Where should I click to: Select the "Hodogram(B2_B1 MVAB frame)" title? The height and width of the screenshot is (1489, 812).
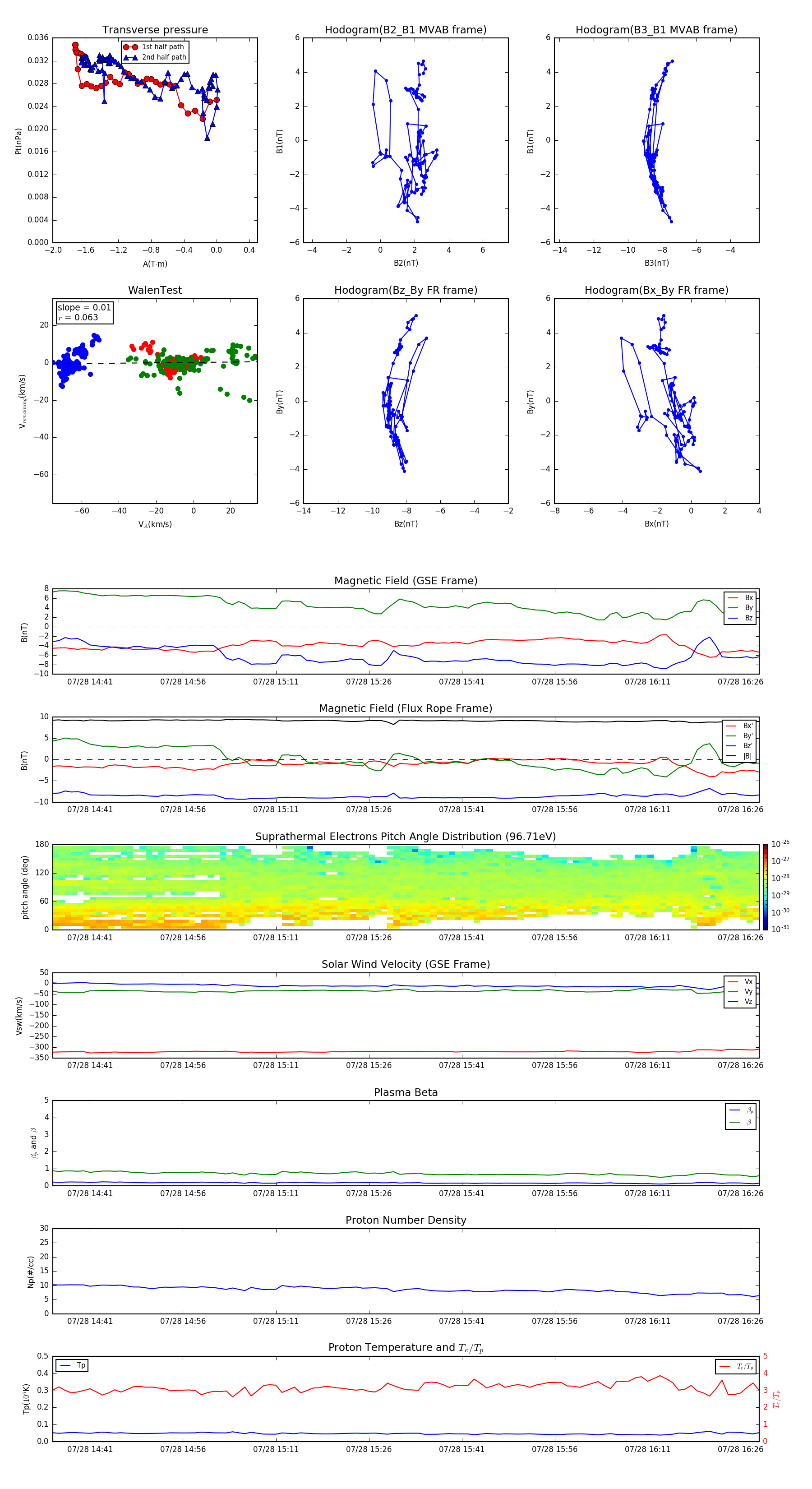(406, 30)
